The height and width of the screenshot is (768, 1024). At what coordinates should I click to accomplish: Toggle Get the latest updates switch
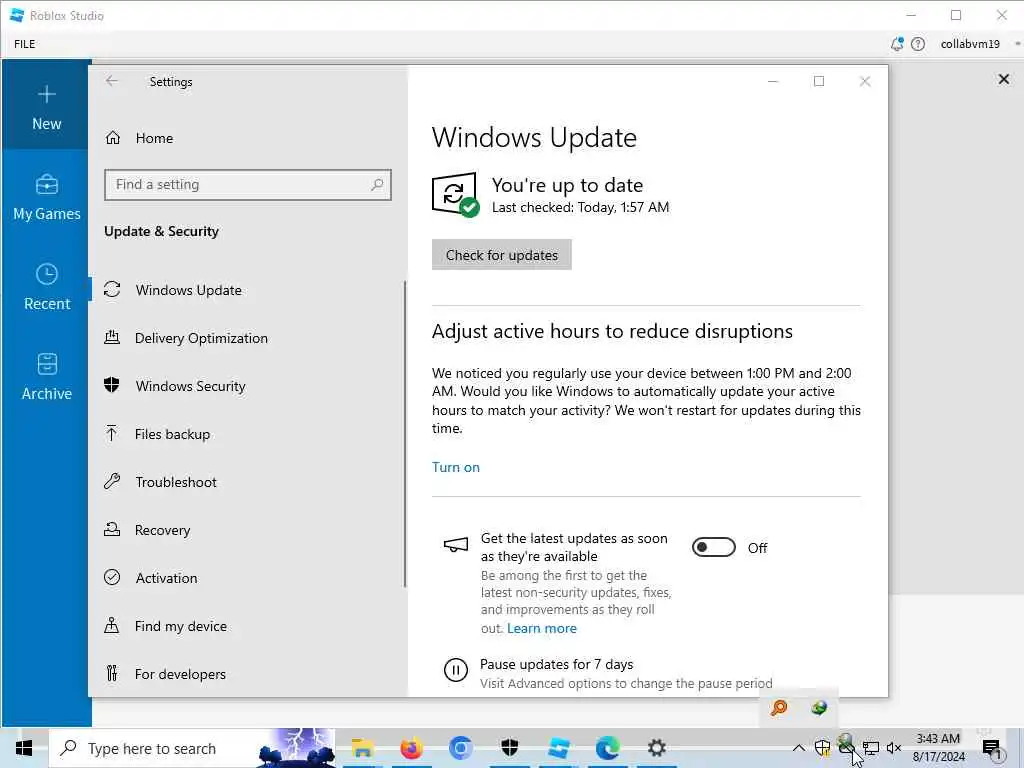(713, 547)
